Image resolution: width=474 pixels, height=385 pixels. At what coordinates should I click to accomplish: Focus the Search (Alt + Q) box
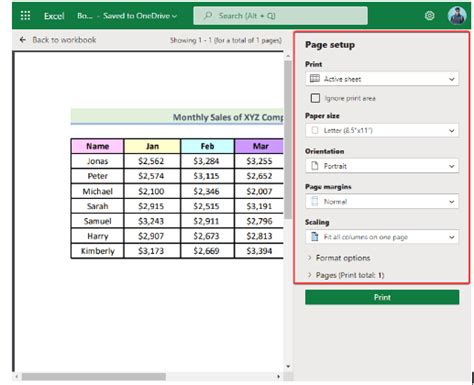tap(281, 15)
